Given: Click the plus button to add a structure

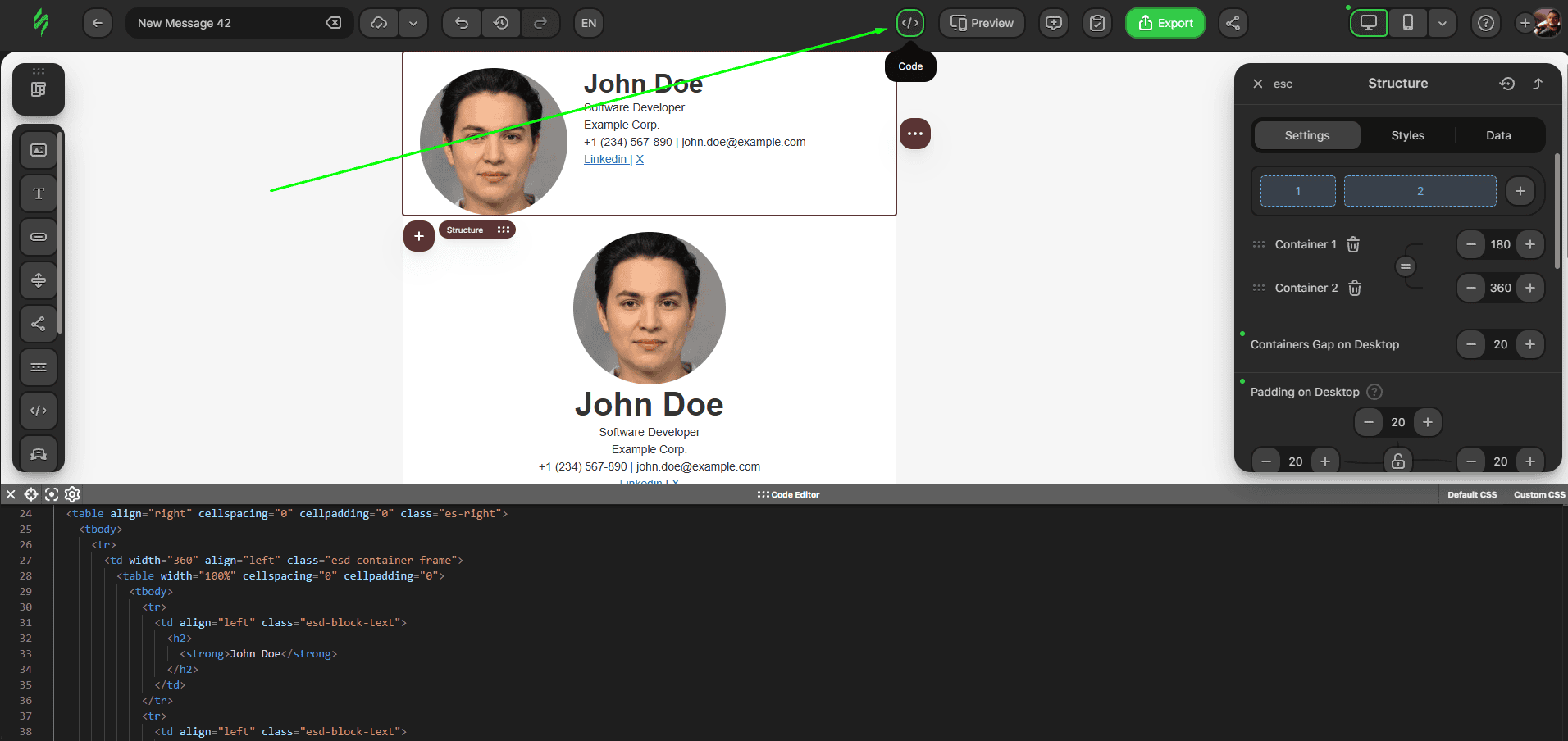Looking at the screenshot, I should [419, 236].
